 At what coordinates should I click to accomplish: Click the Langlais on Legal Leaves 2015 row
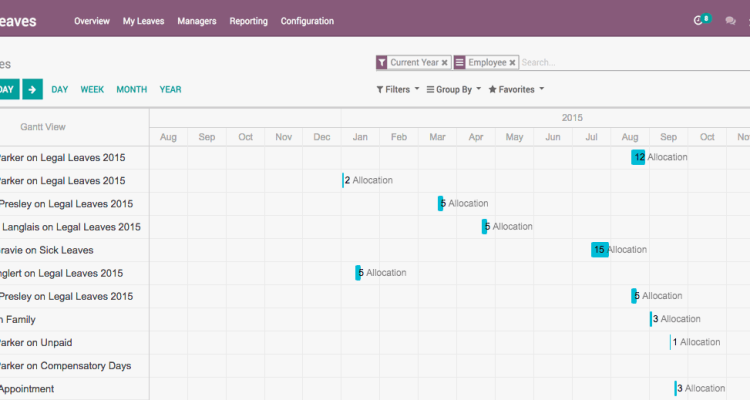click(71, 227)
